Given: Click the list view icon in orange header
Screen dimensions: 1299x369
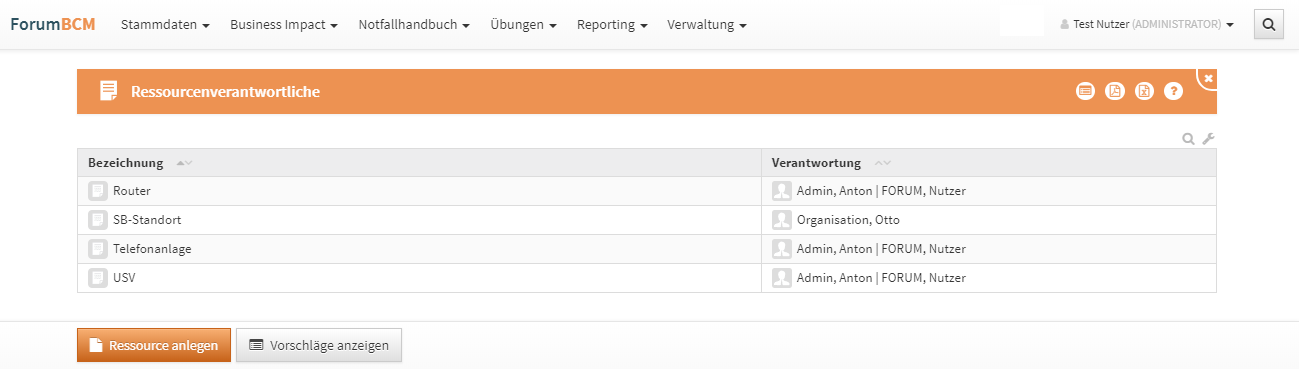Looking at the screenshot, I should (x=1085, y=91).
